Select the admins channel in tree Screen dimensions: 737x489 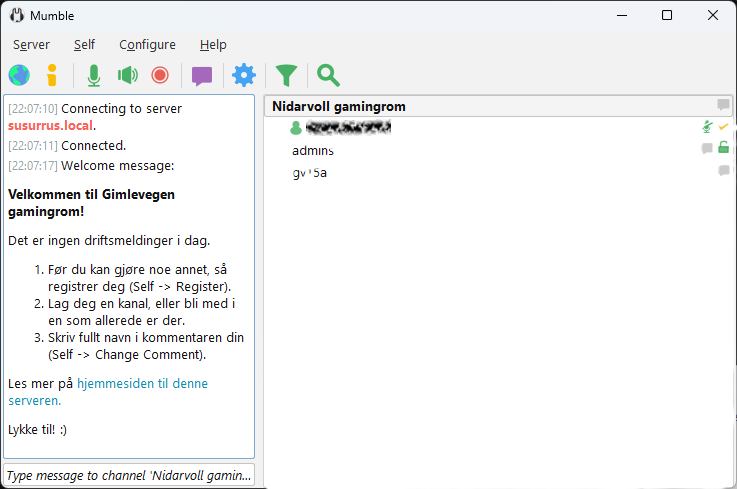[312, 150]
